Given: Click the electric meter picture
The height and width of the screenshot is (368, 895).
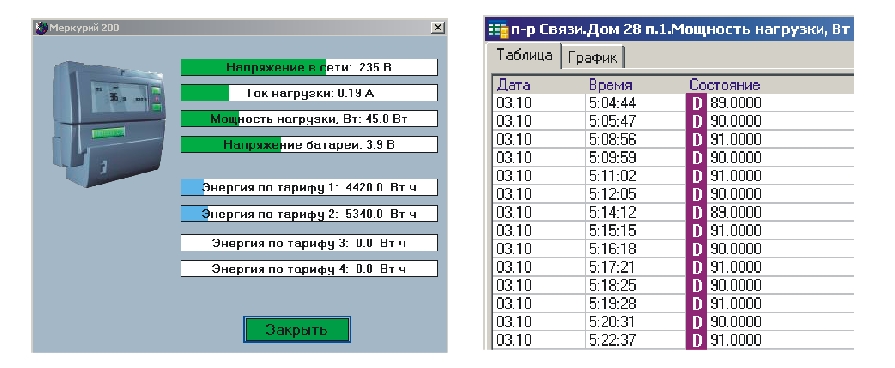Looking at the screenshot, I should coord(109,124).
